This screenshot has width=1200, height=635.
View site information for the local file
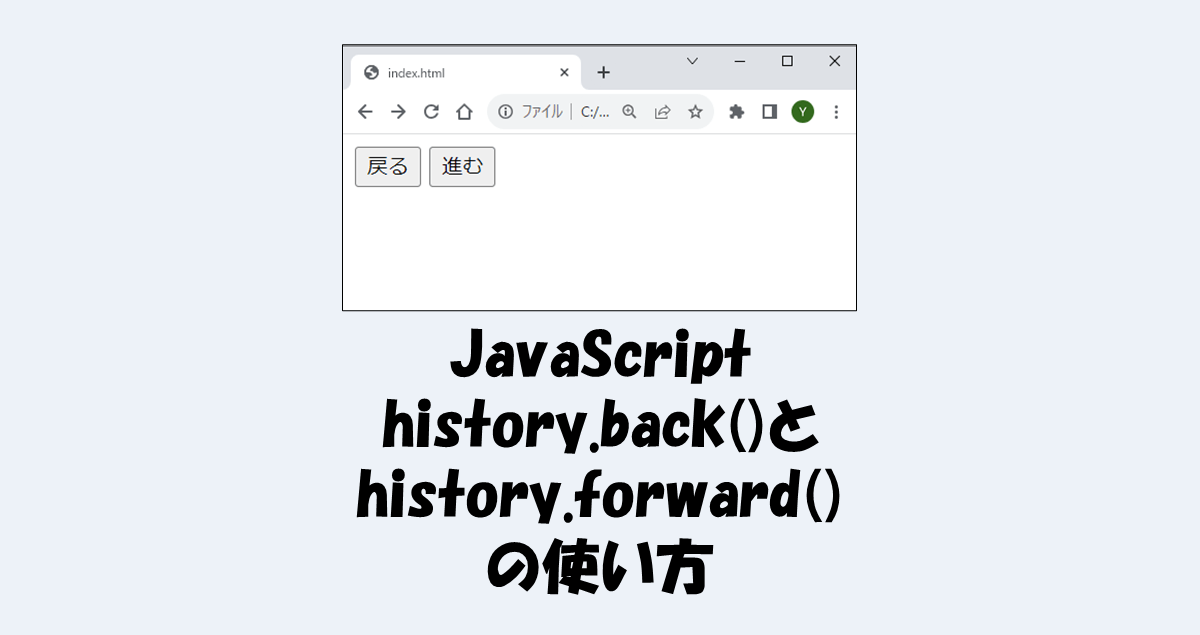pyautogui.click(x=505, y=112)
